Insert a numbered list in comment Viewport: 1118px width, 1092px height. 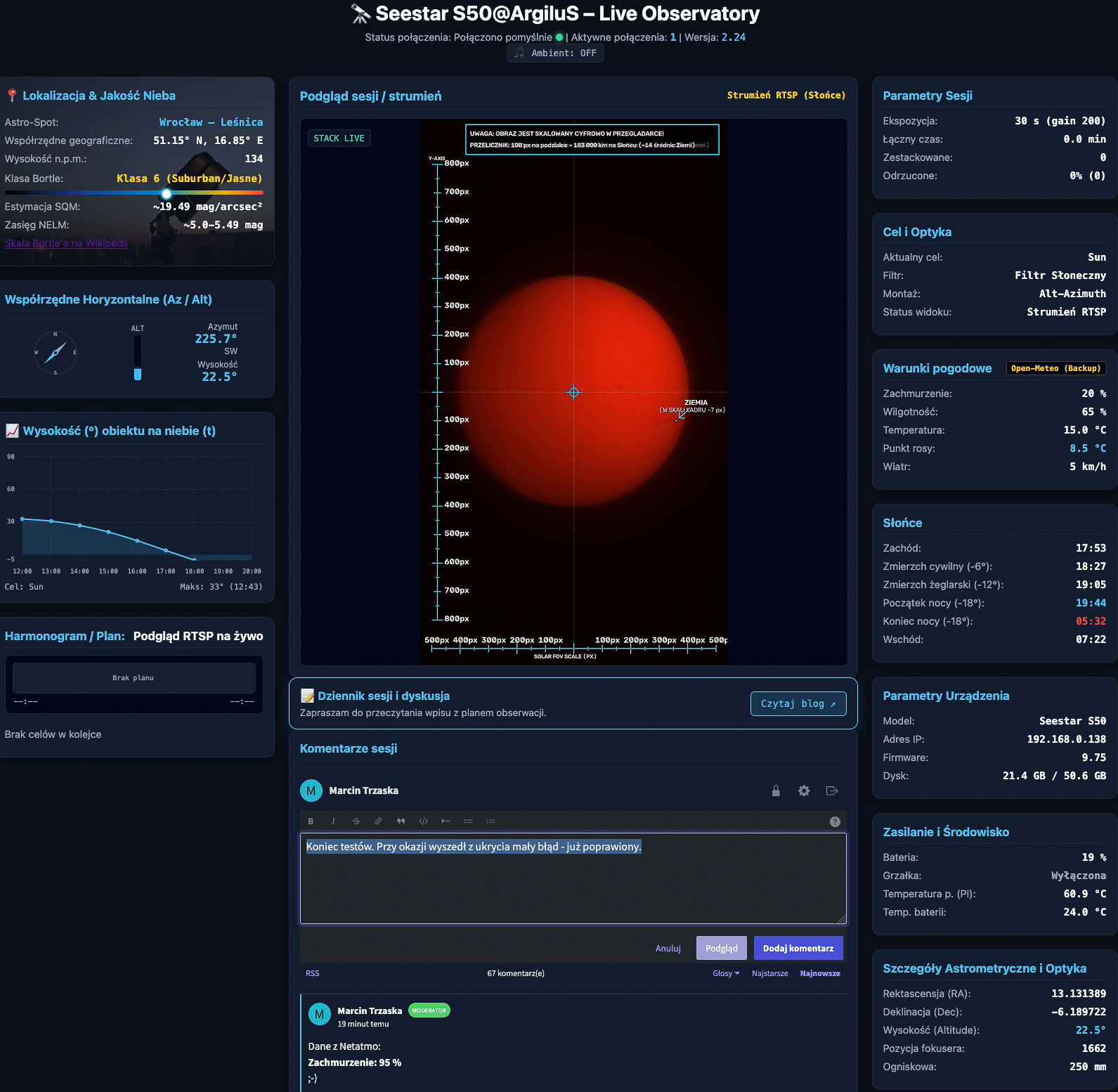490,821
